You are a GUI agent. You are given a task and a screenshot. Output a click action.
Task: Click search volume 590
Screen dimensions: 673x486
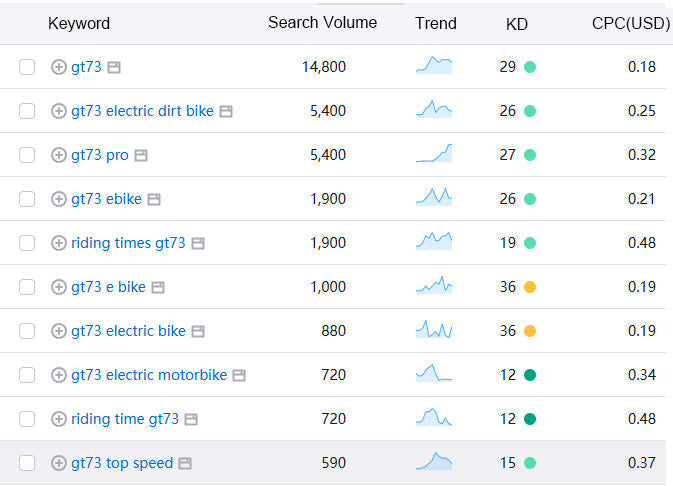[x=333, y=463]
